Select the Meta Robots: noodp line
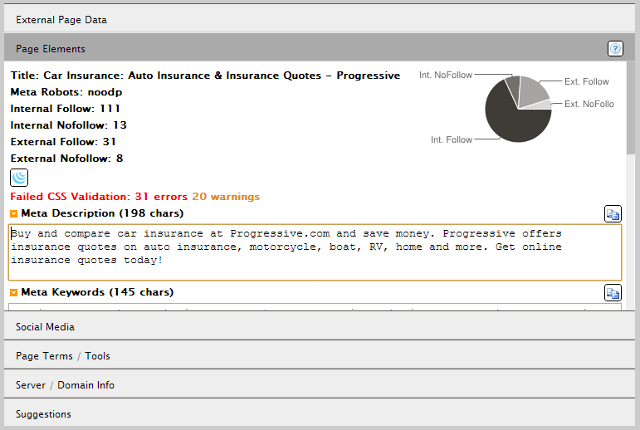640x430 pixels. tap(66, 92)
